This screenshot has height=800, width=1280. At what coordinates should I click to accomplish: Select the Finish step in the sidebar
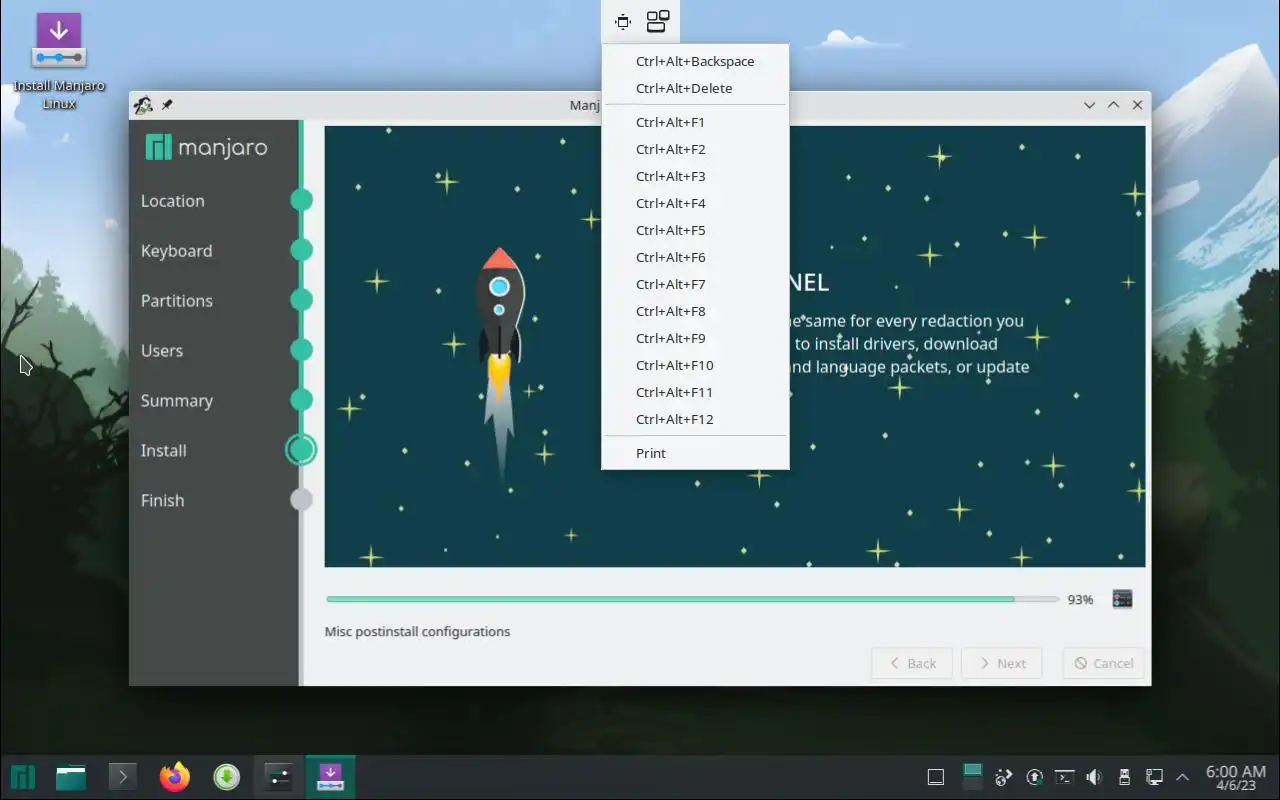(x=162, y=501)
